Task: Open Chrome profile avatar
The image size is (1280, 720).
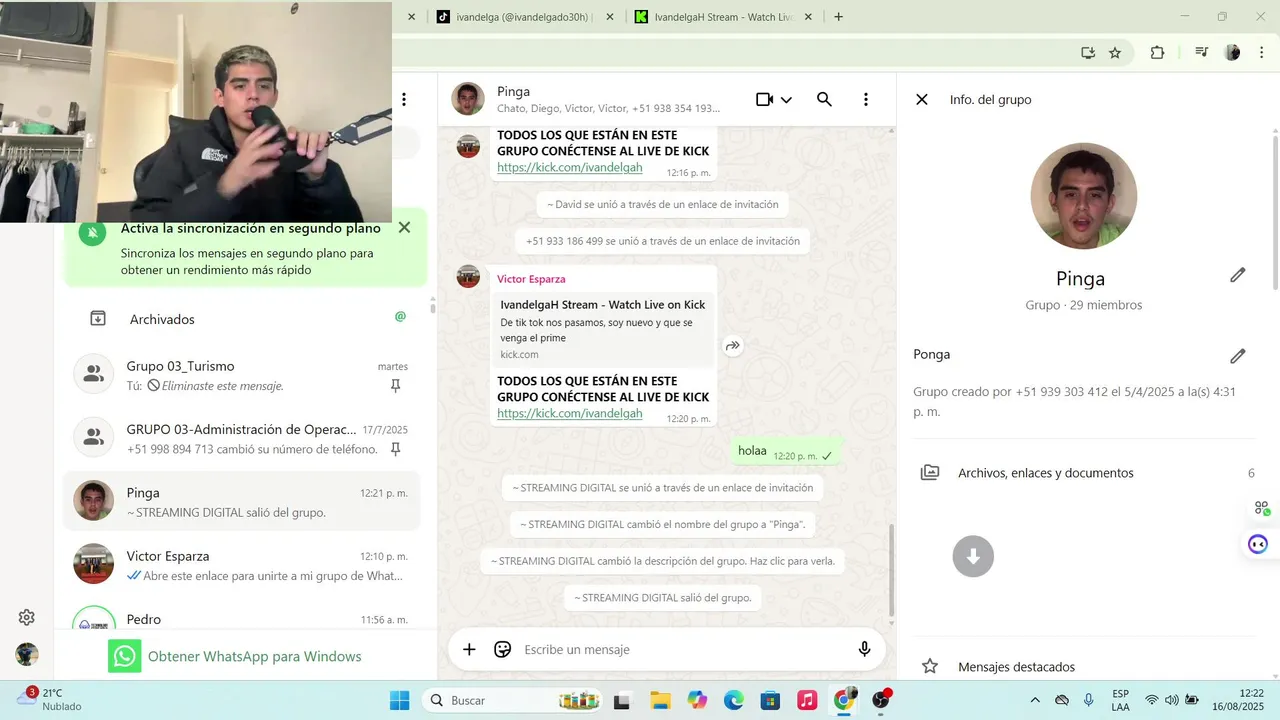Action: tap(1232, 53)
